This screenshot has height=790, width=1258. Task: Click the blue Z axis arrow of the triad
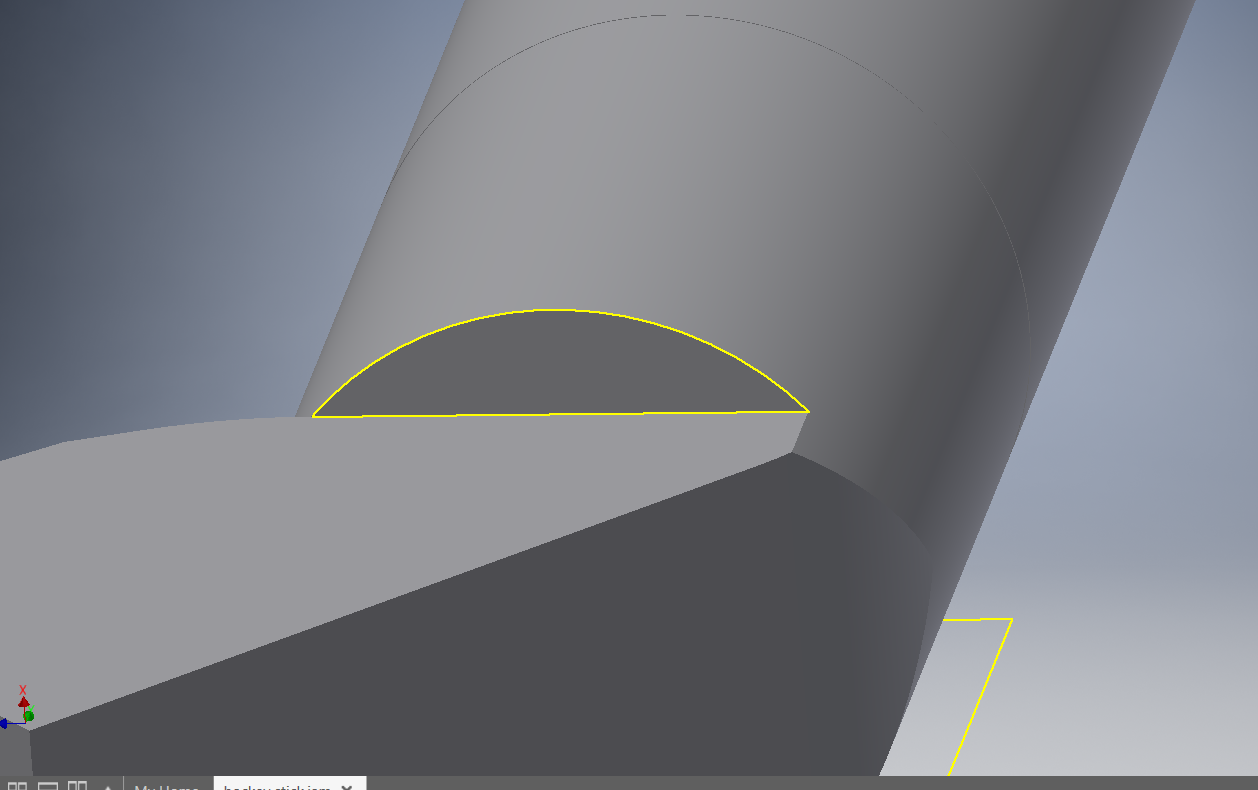click(x=3, y=722)
